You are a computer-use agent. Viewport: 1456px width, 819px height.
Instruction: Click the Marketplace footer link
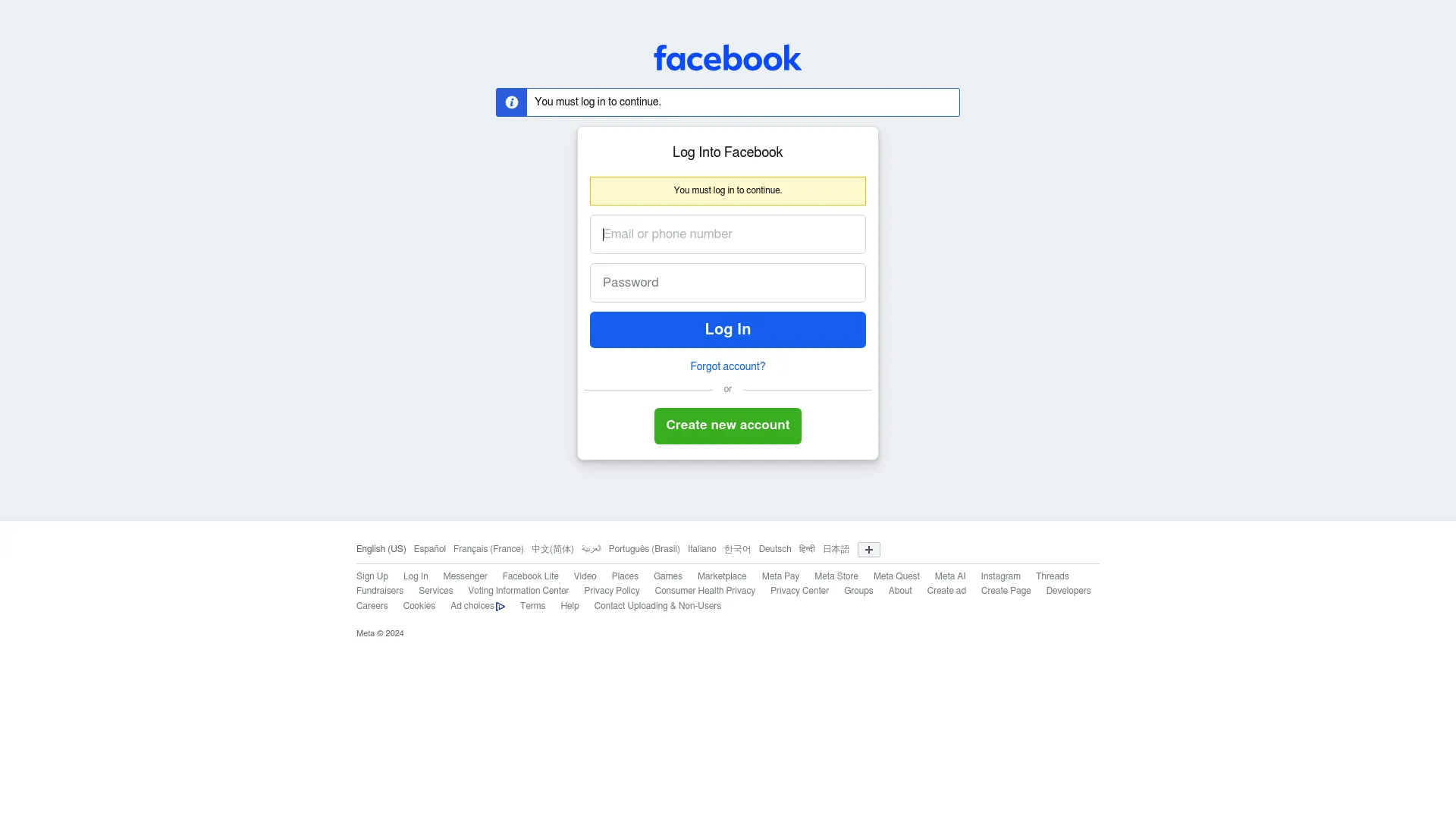722,576
